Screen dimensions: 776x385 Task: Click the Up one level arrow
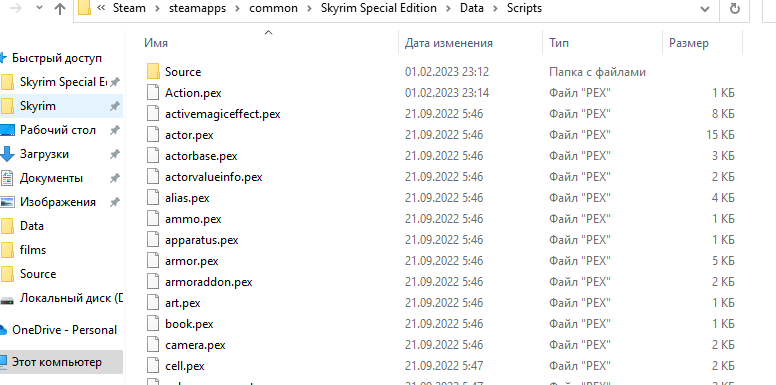tap(60, 8)
